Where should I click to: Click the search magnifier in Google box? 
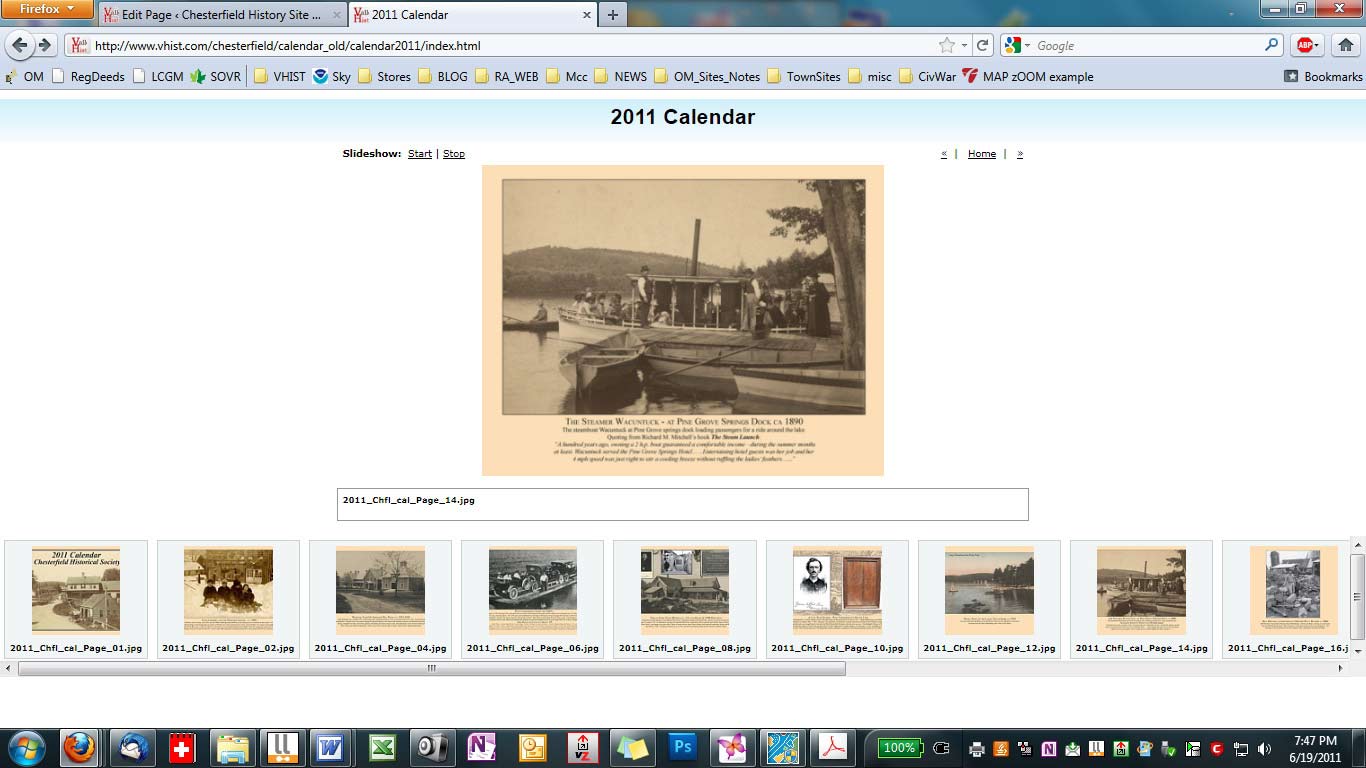coord(1271,45)
